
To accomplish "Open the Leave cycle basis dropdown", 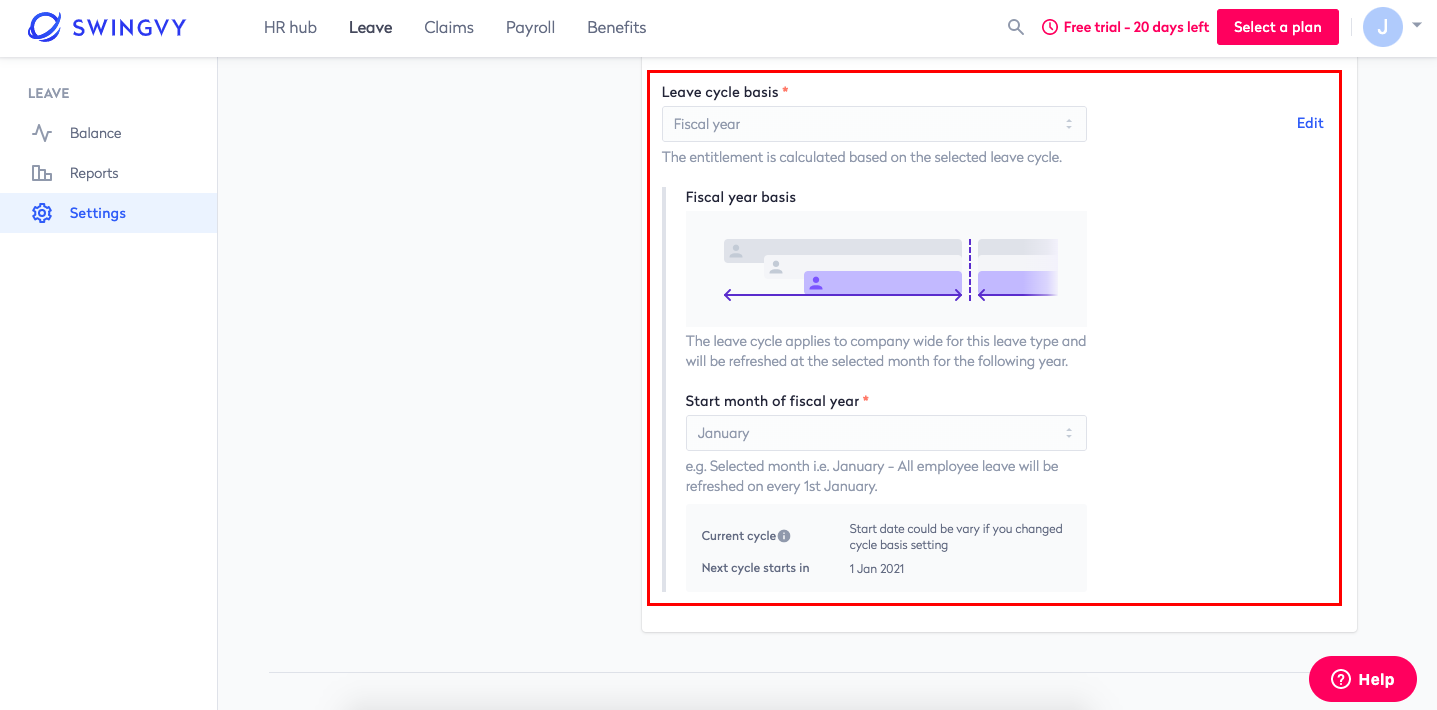I will click(874, 124).
